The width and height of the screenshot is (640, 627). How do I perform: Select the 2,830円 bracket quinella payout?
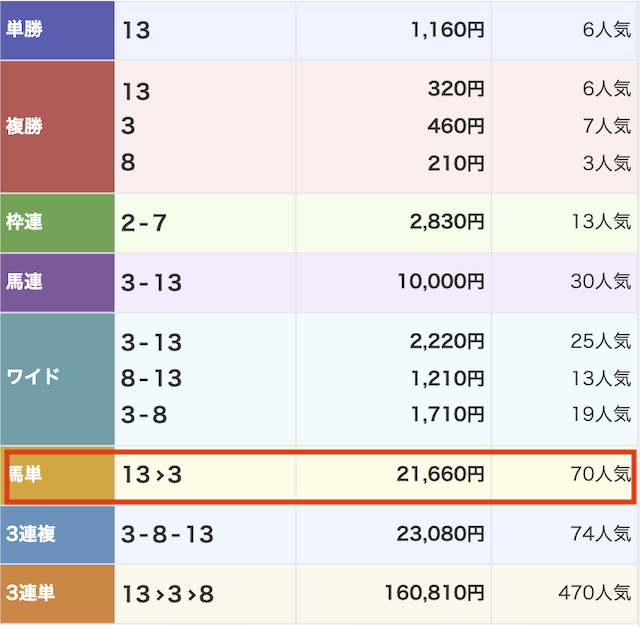pos(447,223)
